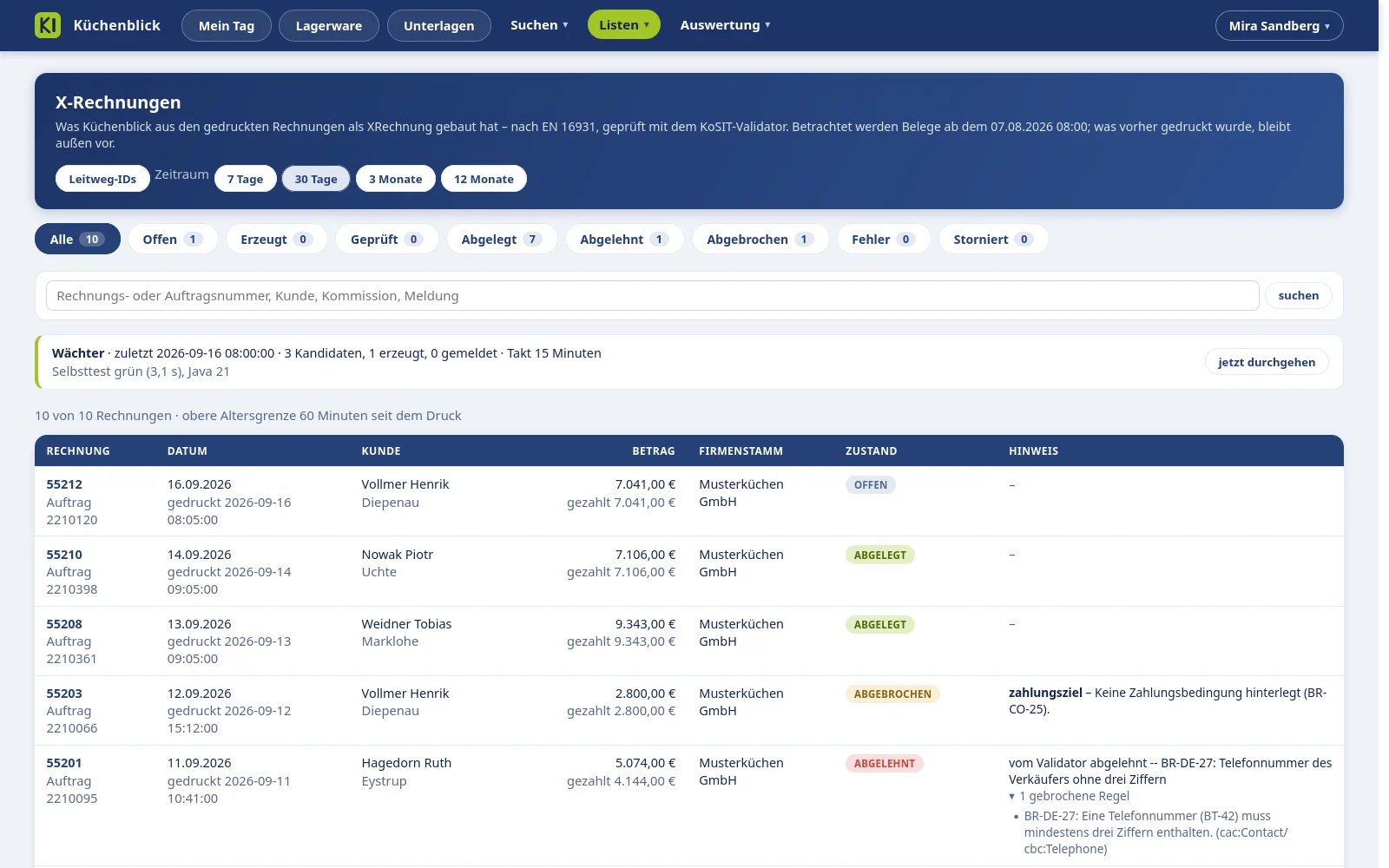Open invoice 55203
This screenshot has height=868, width=1389.
coord(64,694)
